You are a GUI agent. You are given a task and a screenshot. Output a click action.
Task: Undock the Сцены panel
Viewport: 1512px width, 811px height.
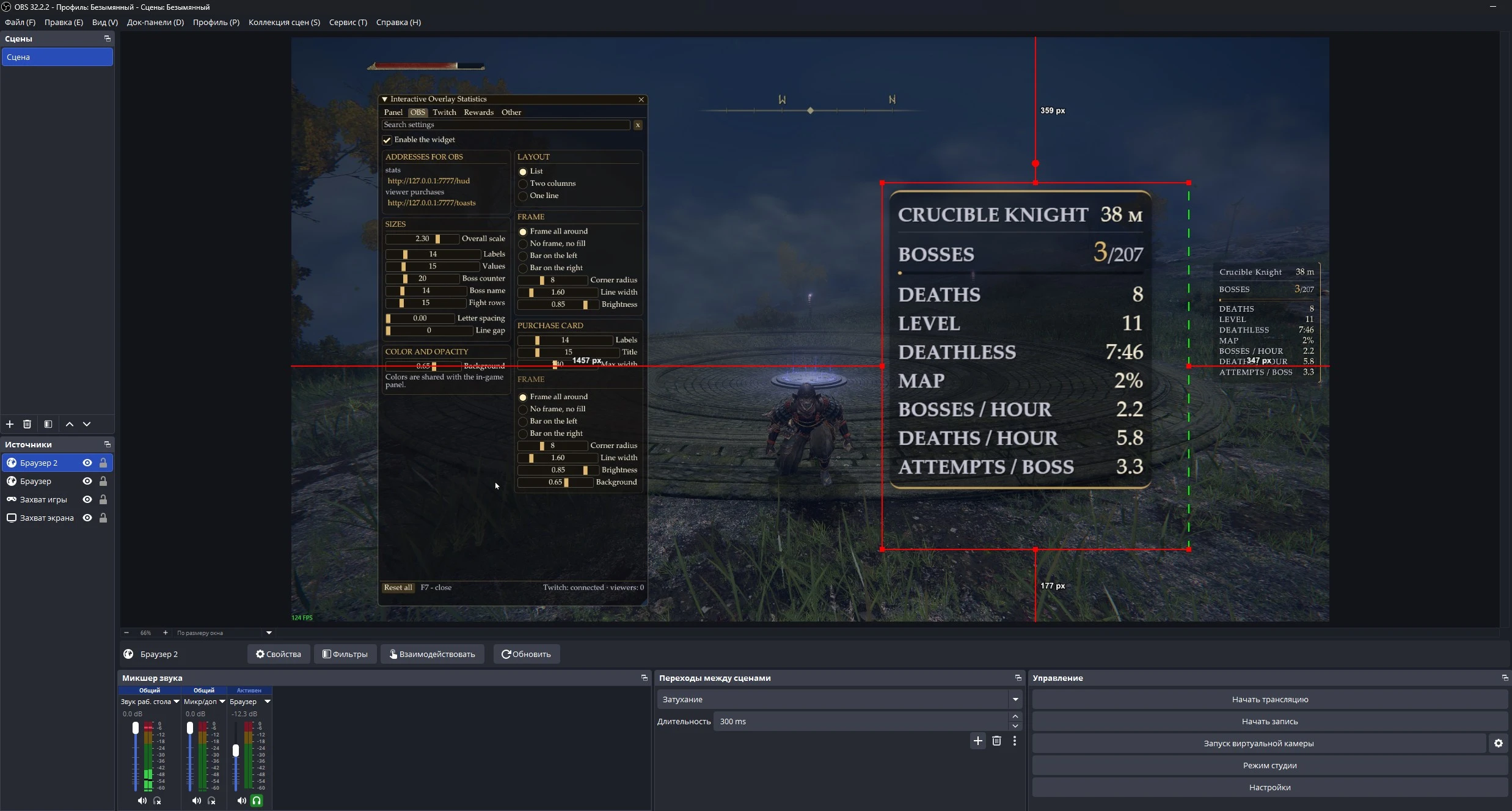pyautogui.click(x=108, y=39)
